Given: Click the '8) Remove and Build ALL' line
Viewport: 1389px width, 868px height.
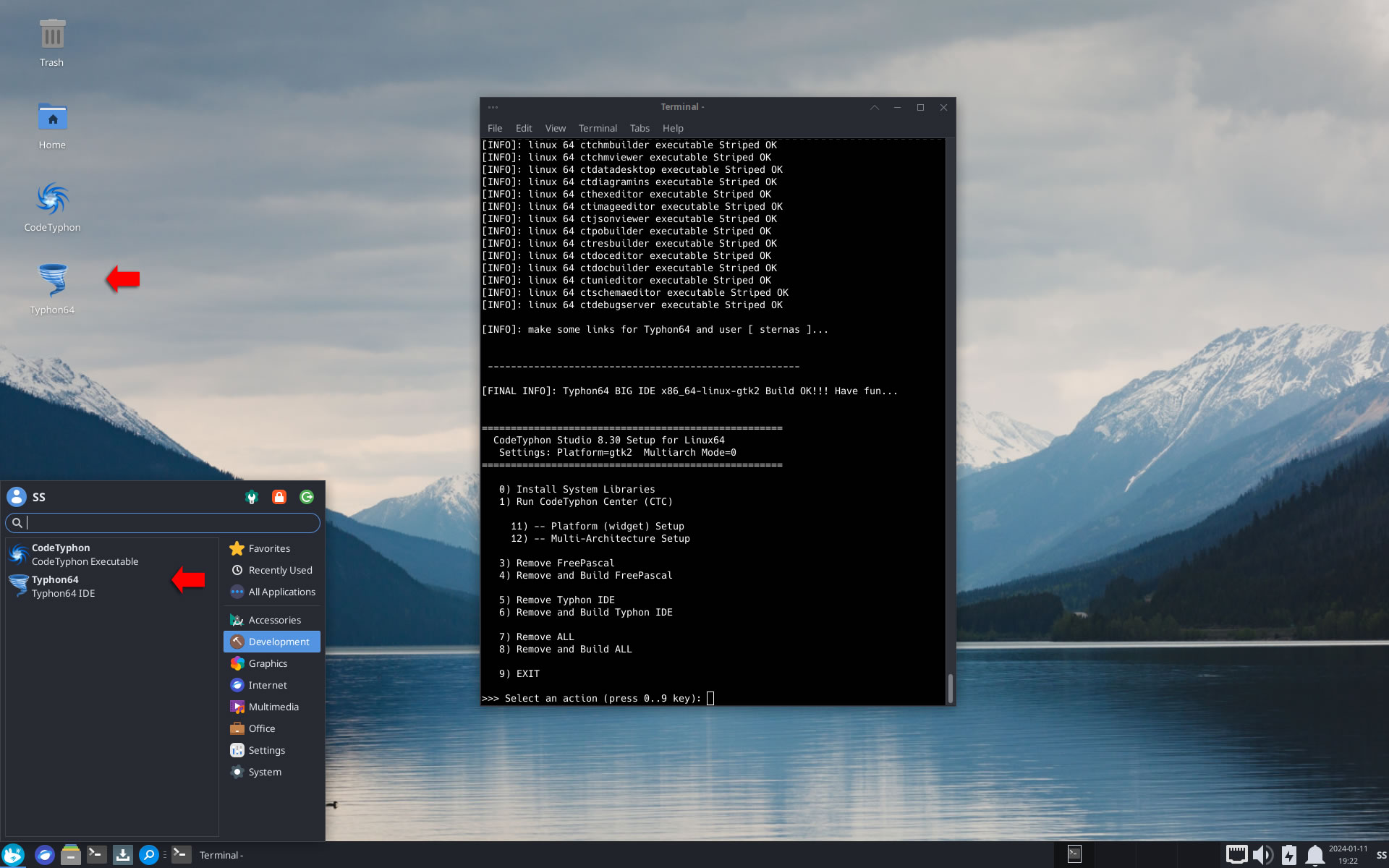Looking at the screenshot, I should click(x=566, y=649).
